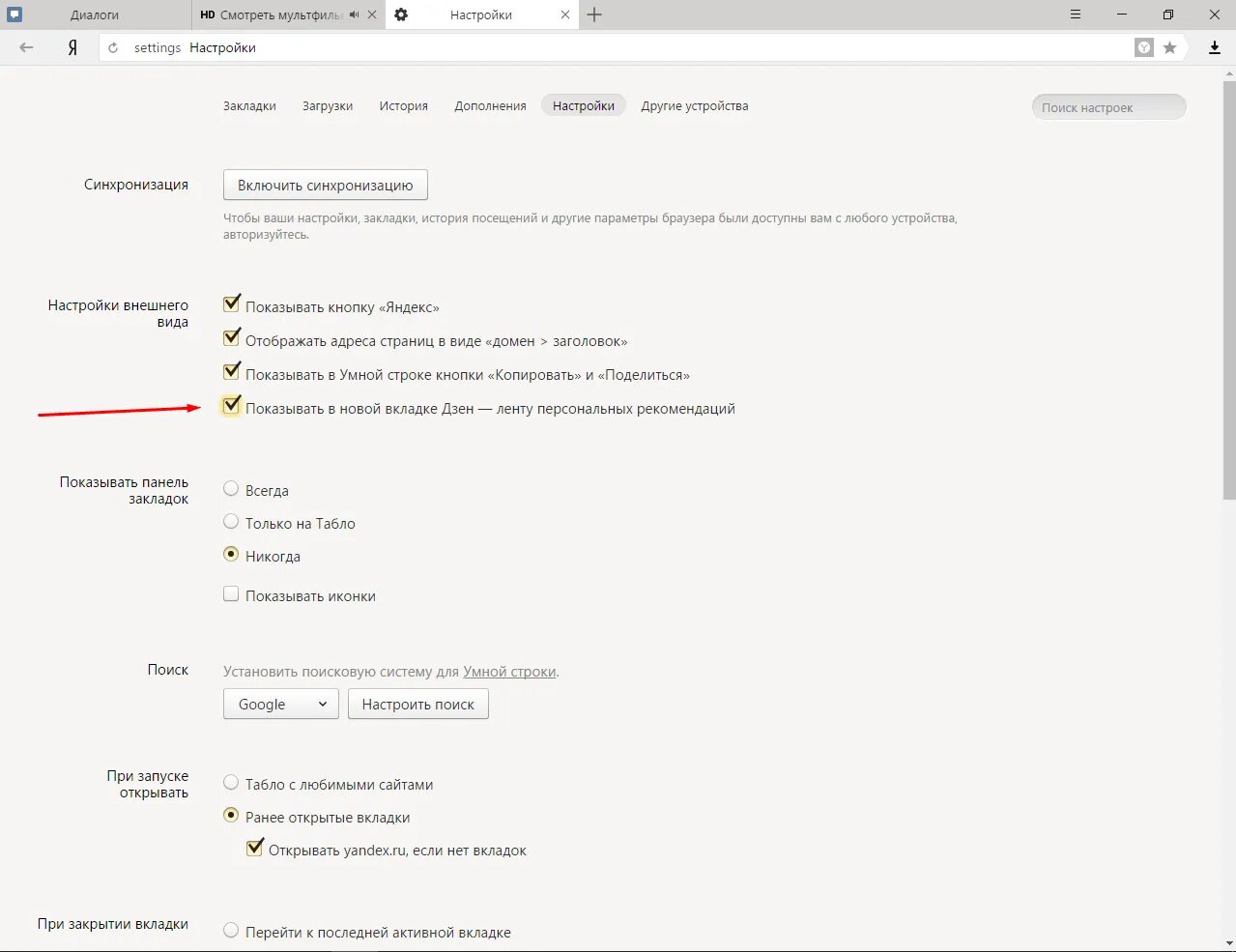
Task: Uncheck Показывать кнопку «Яндекс»
Action: click(x=231, y=304)
